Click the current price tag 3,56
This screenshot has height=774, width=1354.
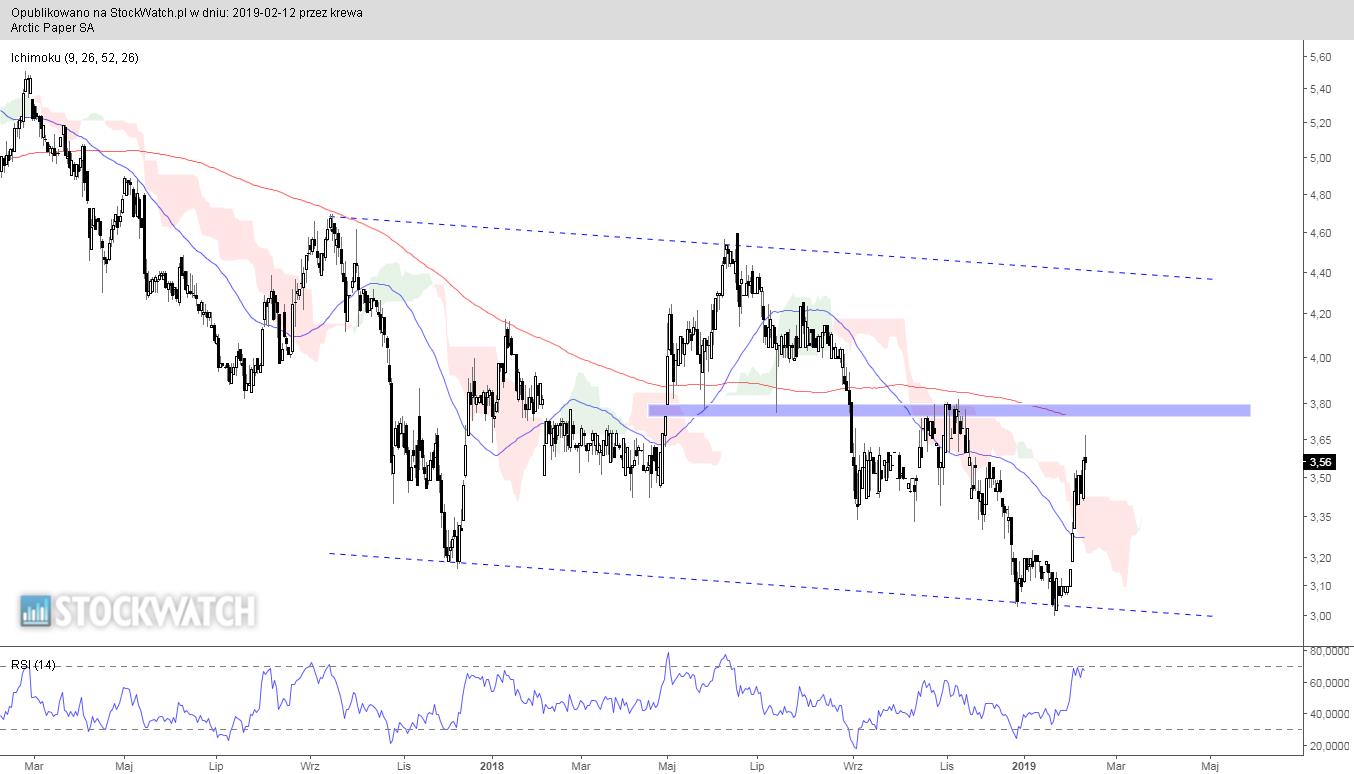[1321, 462]
